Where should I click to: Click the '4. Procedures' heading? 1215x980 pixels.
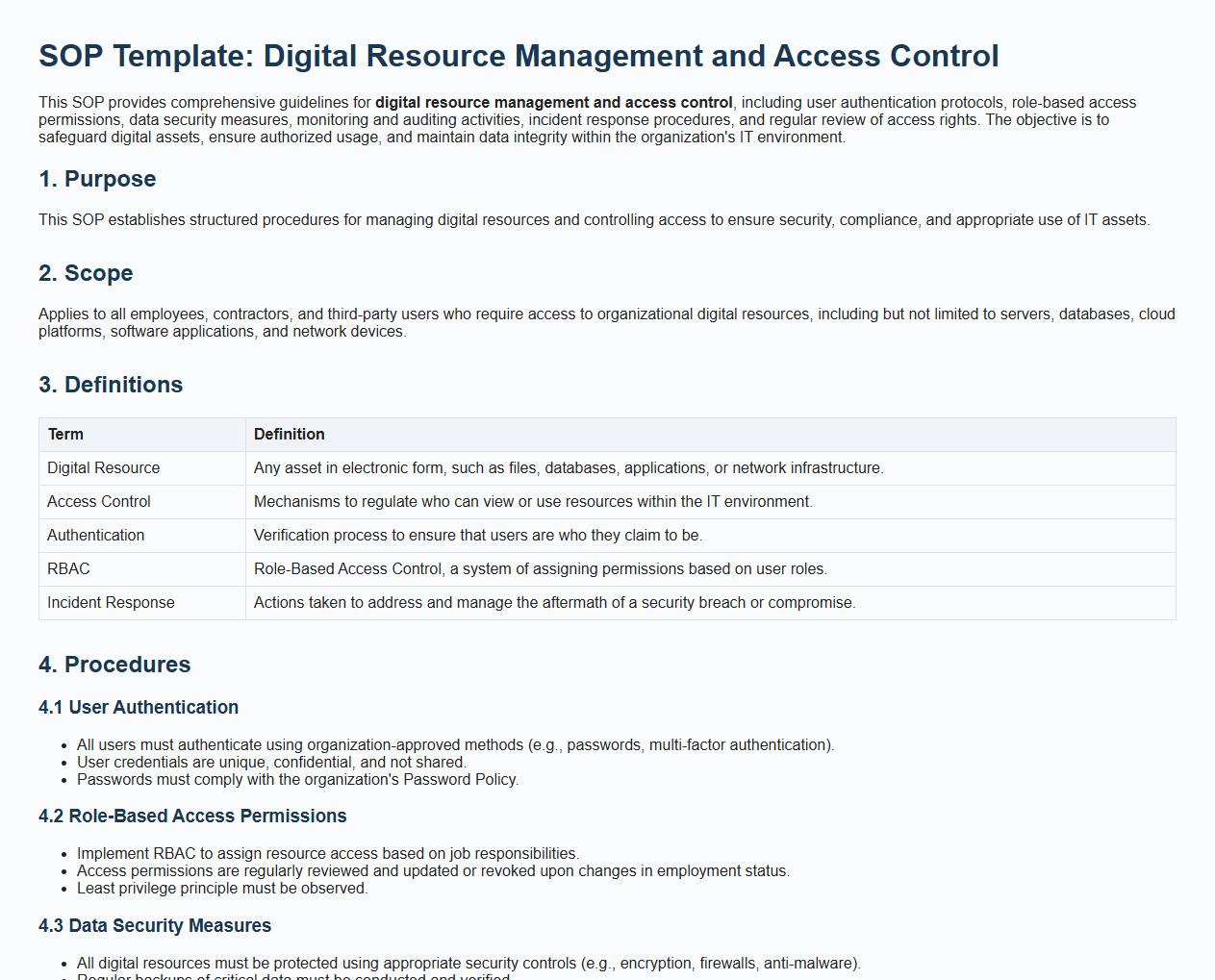click(114, 665)
